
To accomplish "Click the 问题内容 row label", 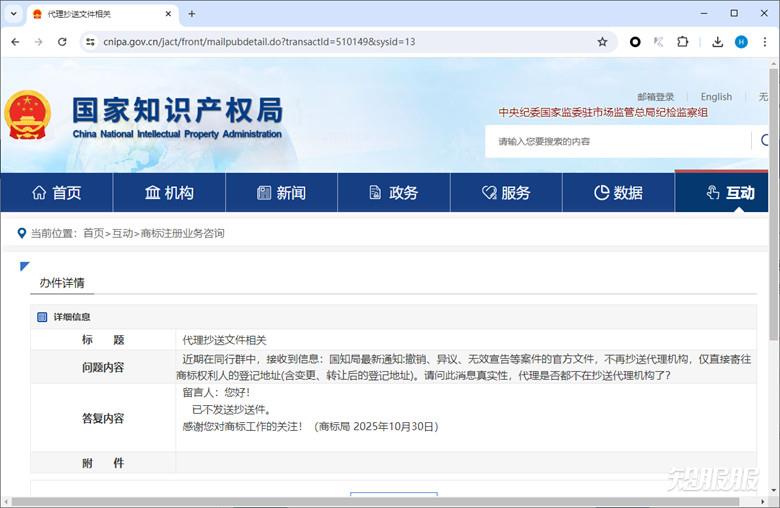I will (103, 367).
